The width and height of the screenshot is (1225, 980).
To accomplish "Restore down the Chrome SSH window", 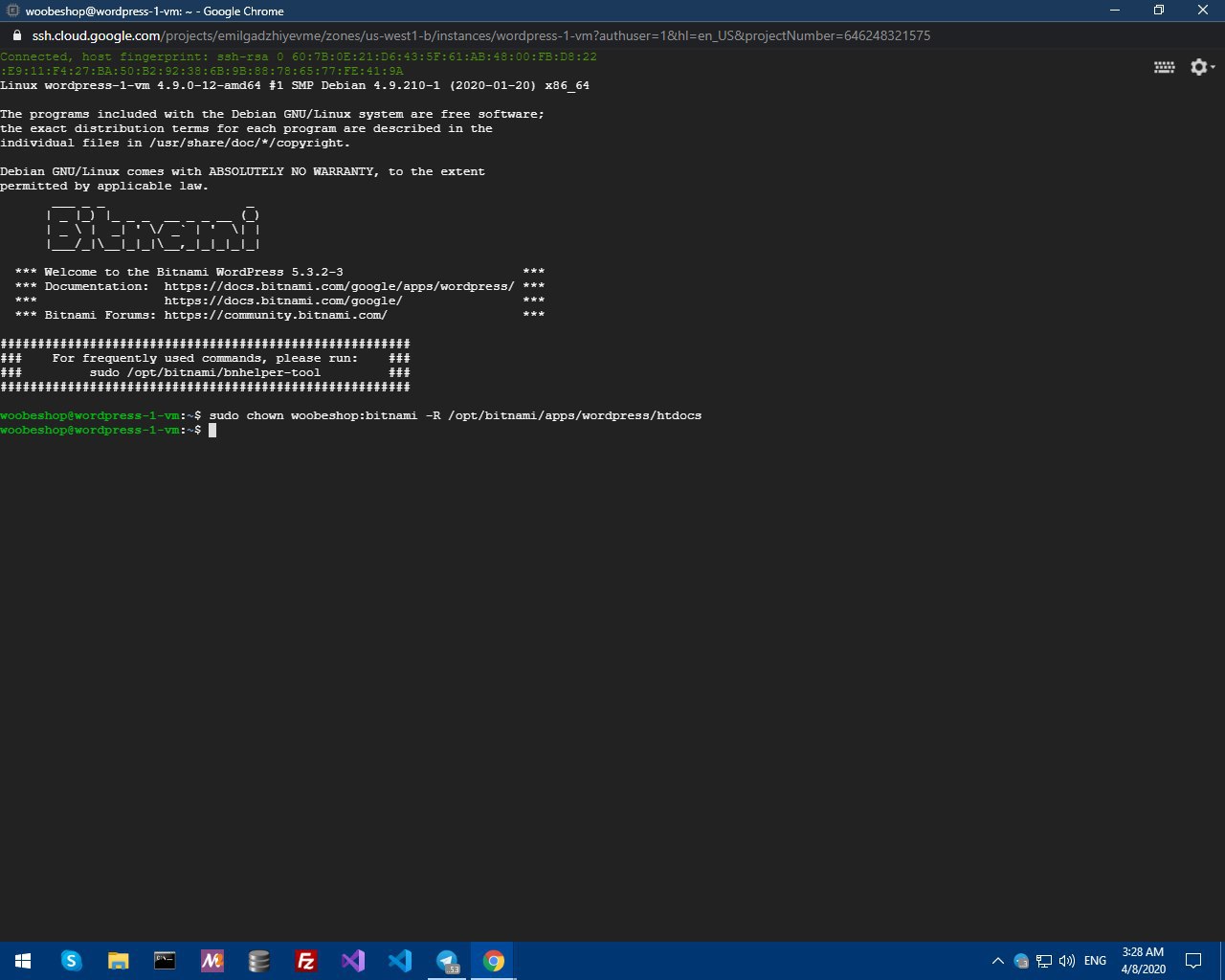I will tap(1158, 10).
